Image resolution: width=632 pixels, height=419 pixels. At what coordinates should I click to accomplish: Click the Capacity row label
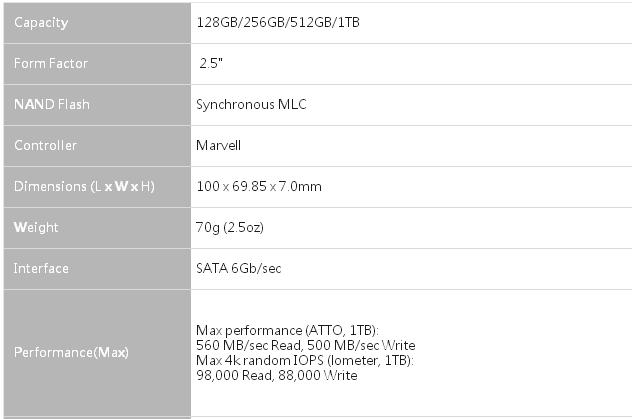[x=41, y=23]
